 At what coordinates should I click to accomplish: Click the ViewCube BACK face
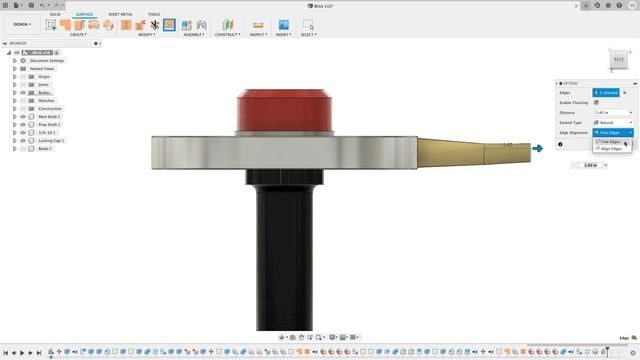619,59
